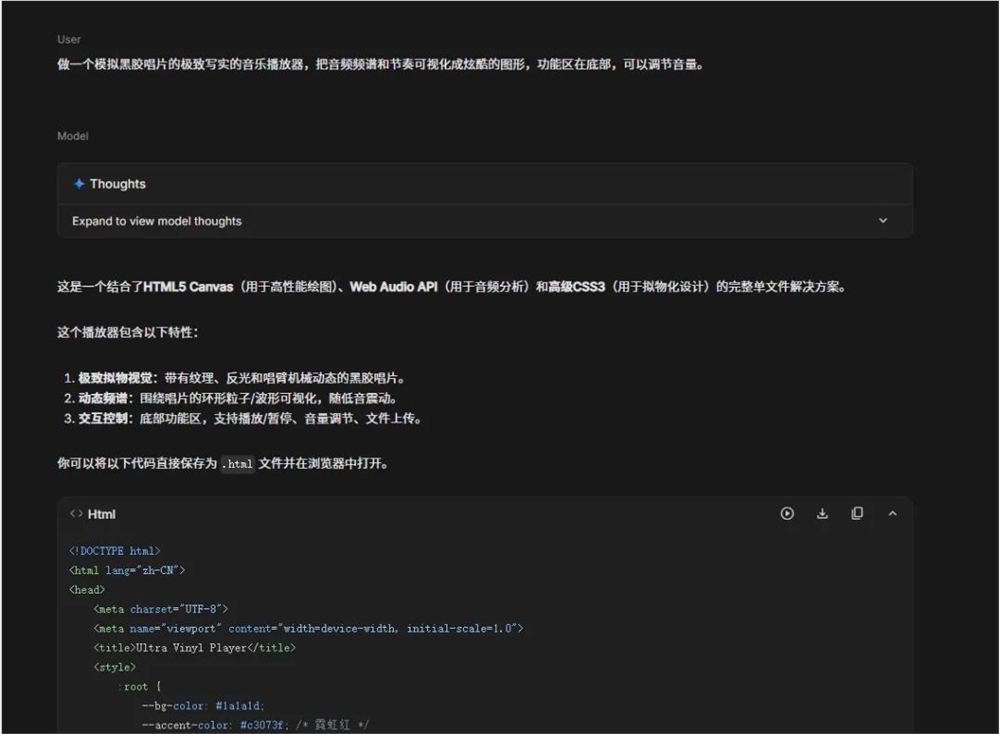Open the Thoughts panel chevron
The width and height of the screenshot is (1000, 734).
[883, 220]
